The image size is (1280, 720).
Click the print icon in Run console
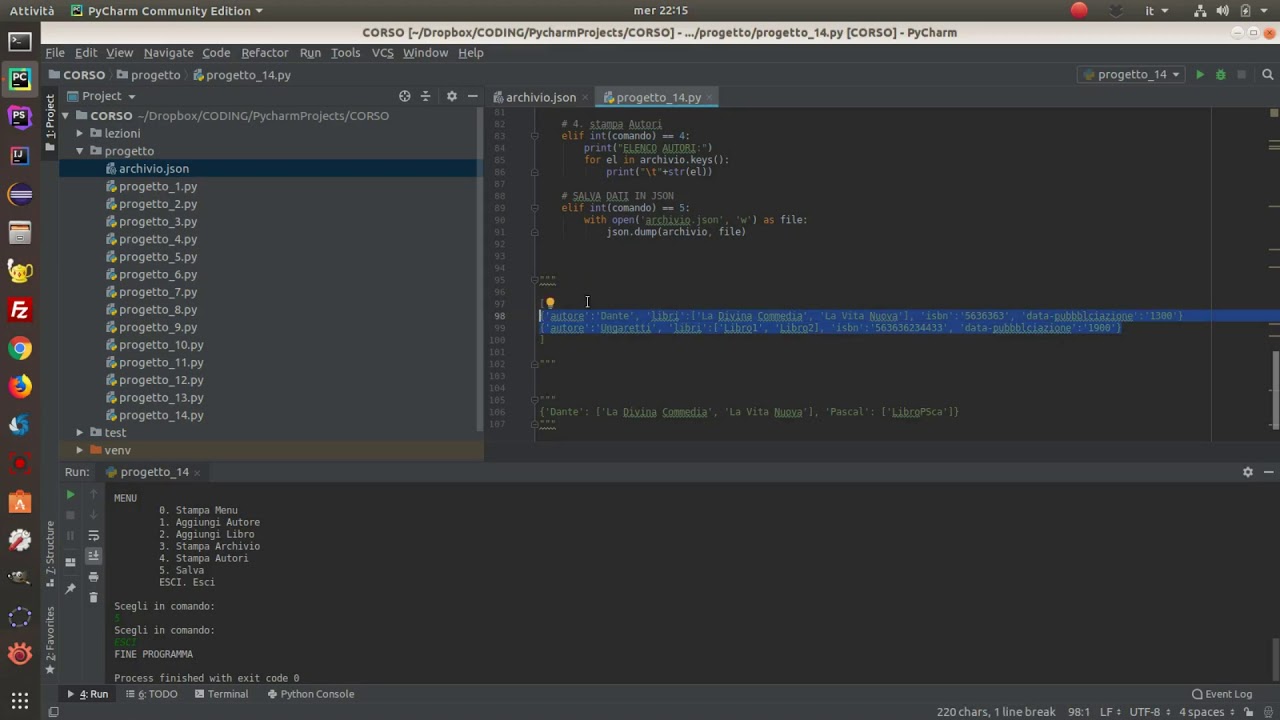[94, 577]
